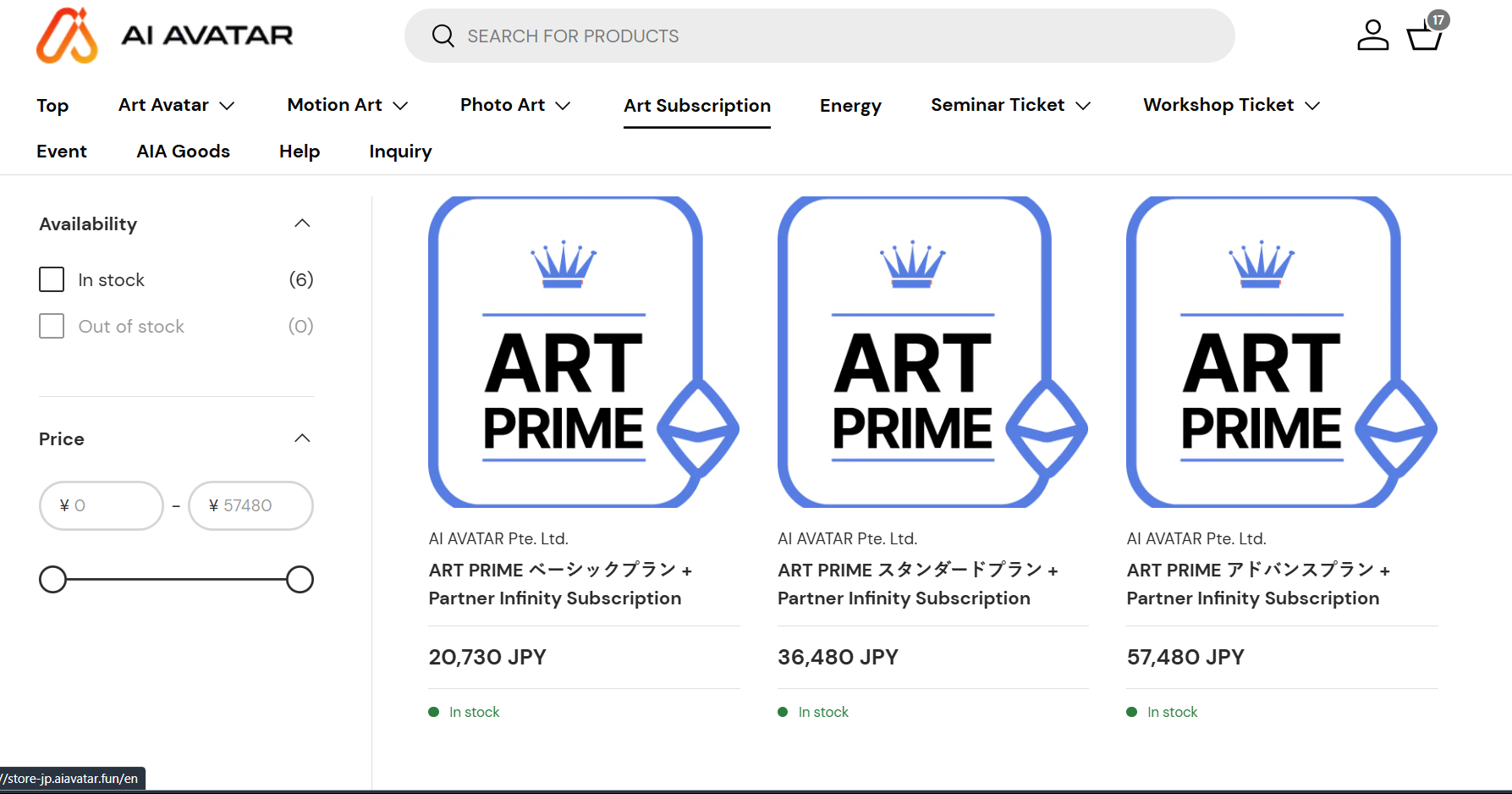Open the Energy menu item
The height and width of the screenshot is (794, 1512).
[x=850, y=106]
